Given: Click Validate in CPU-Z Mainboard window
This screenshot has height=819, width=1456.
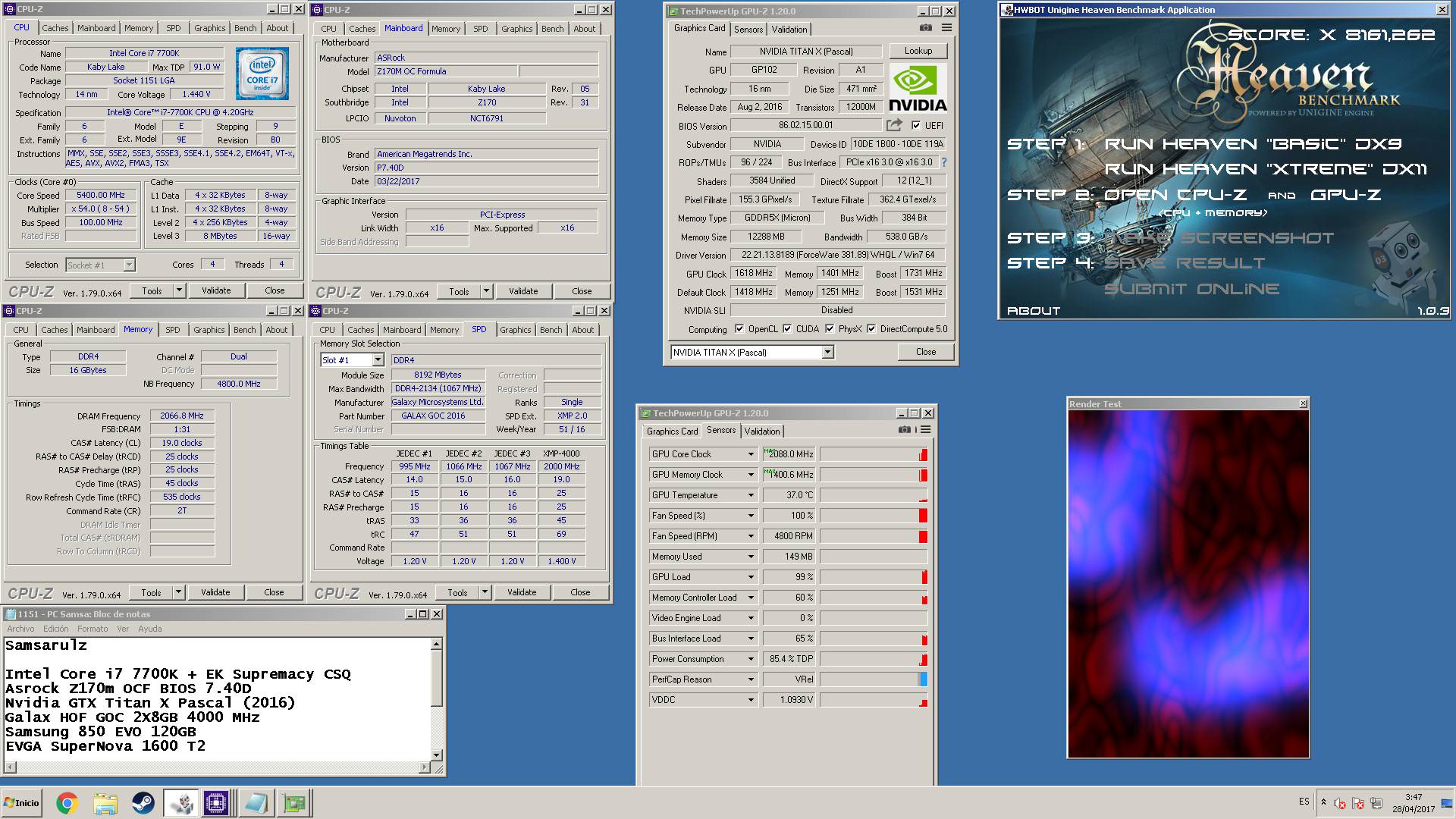Looking at the screenshot, I should [x=522, y=291].
